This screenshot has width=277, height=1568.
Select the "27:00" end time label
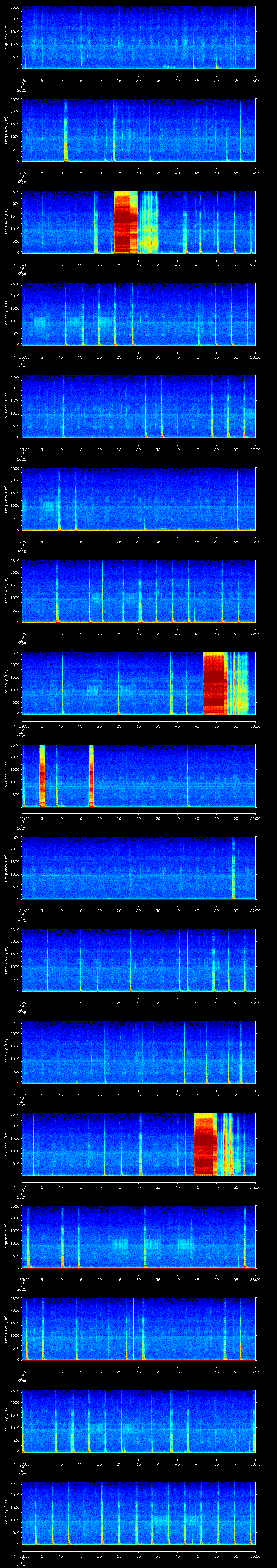pyautogui.click(x=256, y=449)
